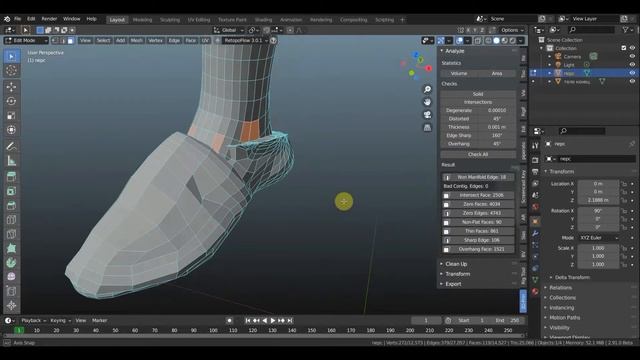The width and height of the screenshot is (640, 360).
Task: Select the Loop Cut tool
Action: 11,220
